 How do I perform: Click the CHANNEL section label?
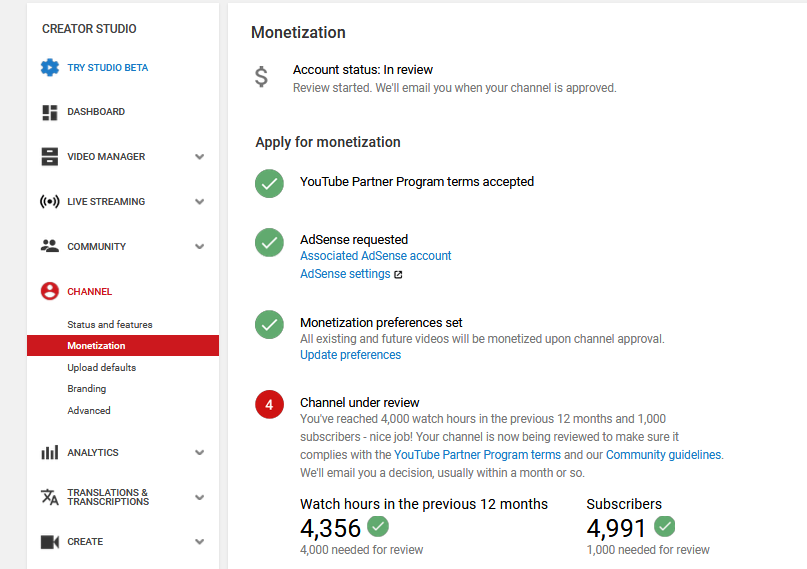(90, 292)
